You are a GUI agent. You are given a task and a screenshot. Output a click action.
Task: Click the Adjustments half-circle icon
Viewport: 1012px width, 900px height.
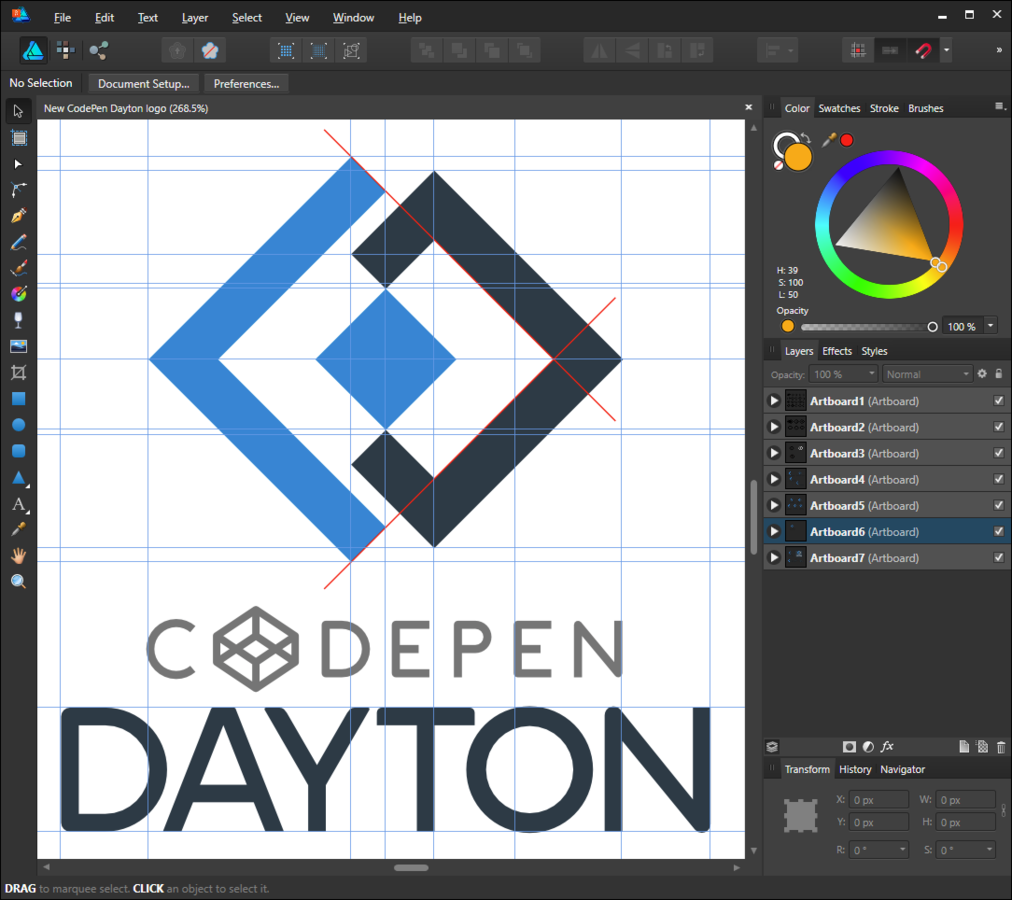coord(868,747)
